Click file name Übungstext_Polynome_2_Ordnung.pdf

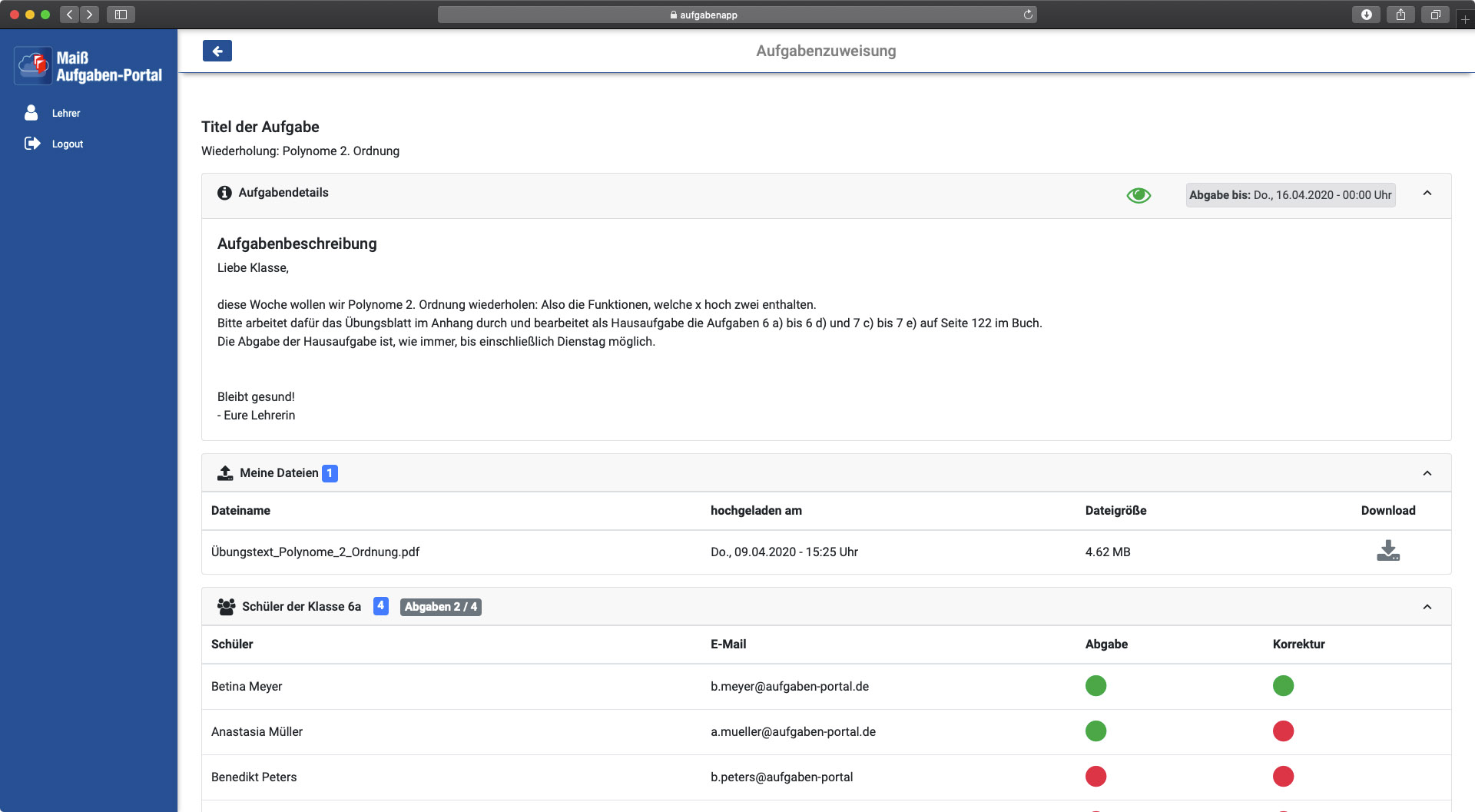tap(315, 552)
